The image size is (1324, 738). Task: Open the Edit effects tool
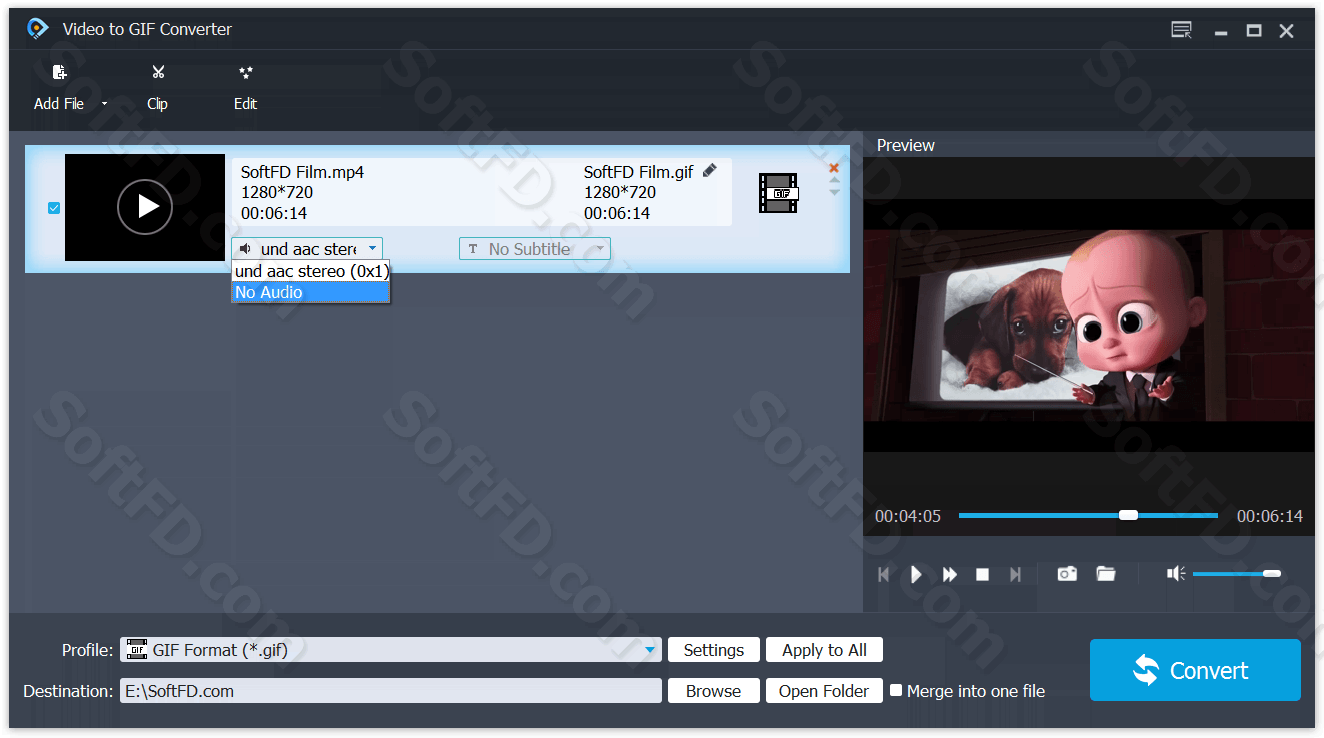(246, 72)
